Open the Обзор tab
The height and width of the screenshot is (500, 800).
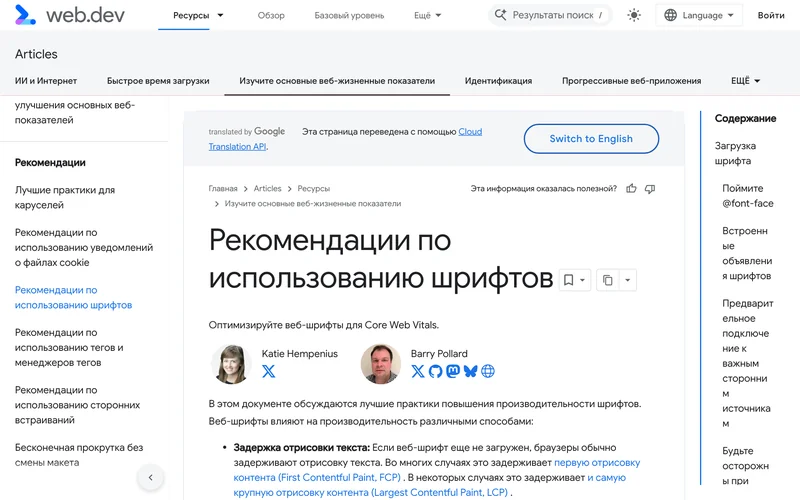[x=271, y=15]
